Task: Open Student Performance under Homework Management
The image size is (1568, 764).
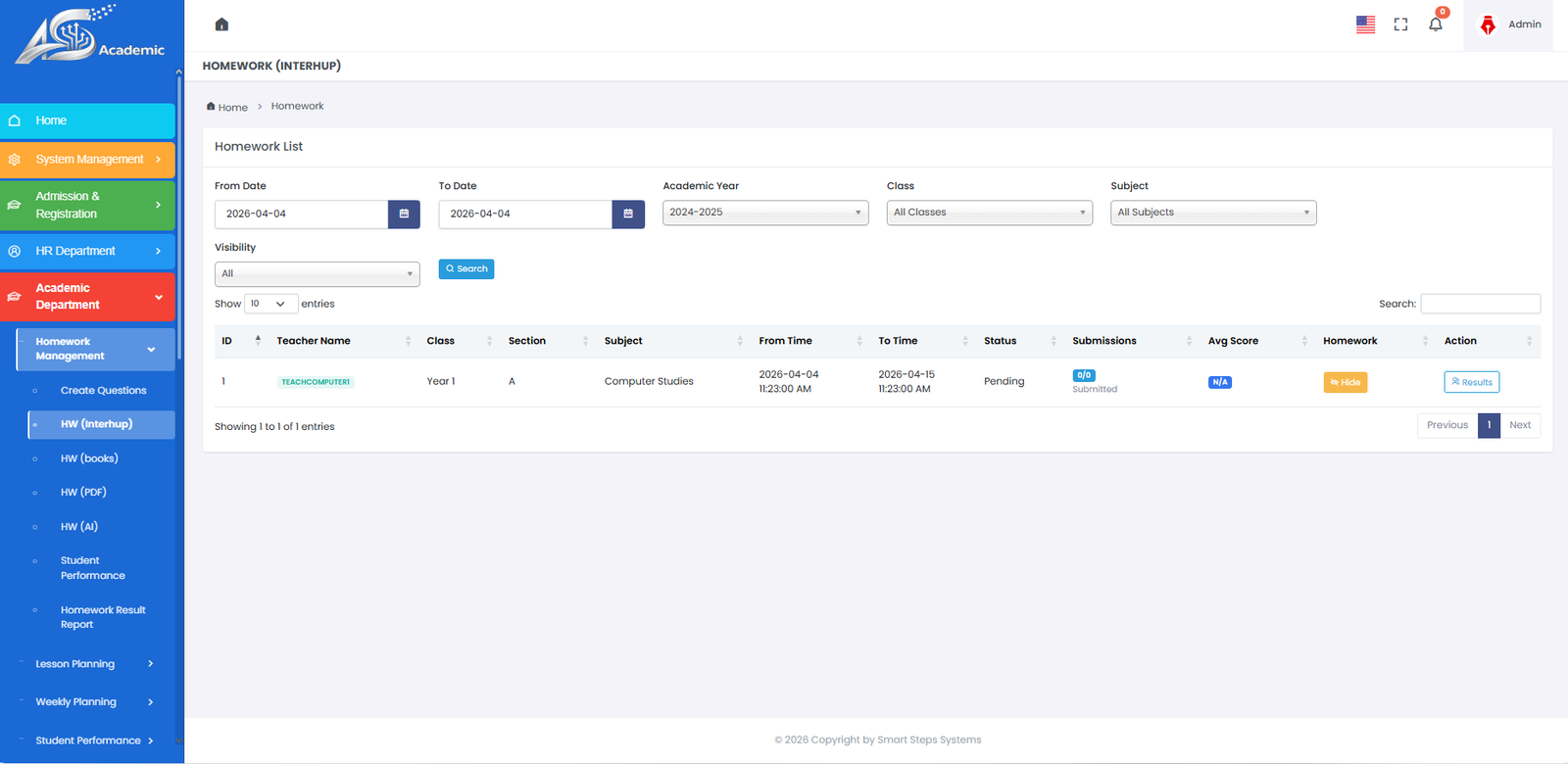Action: click(92, 568)
